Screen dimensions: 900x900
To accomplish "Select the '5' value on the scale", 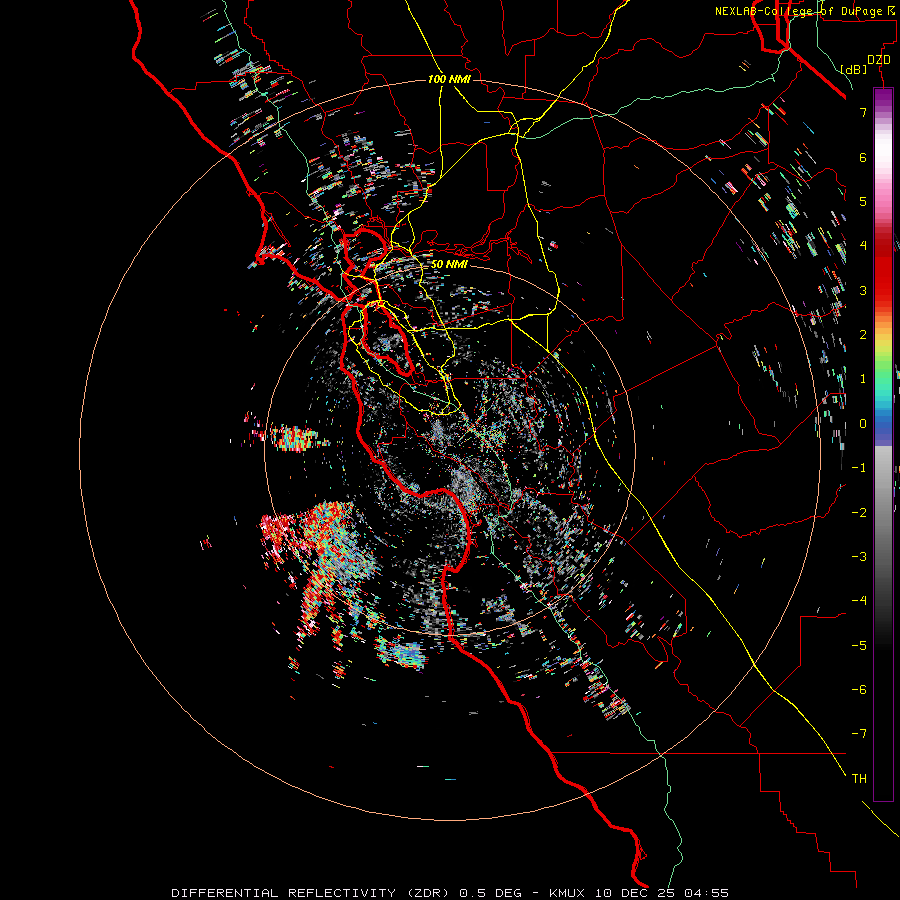I will 863,201.
